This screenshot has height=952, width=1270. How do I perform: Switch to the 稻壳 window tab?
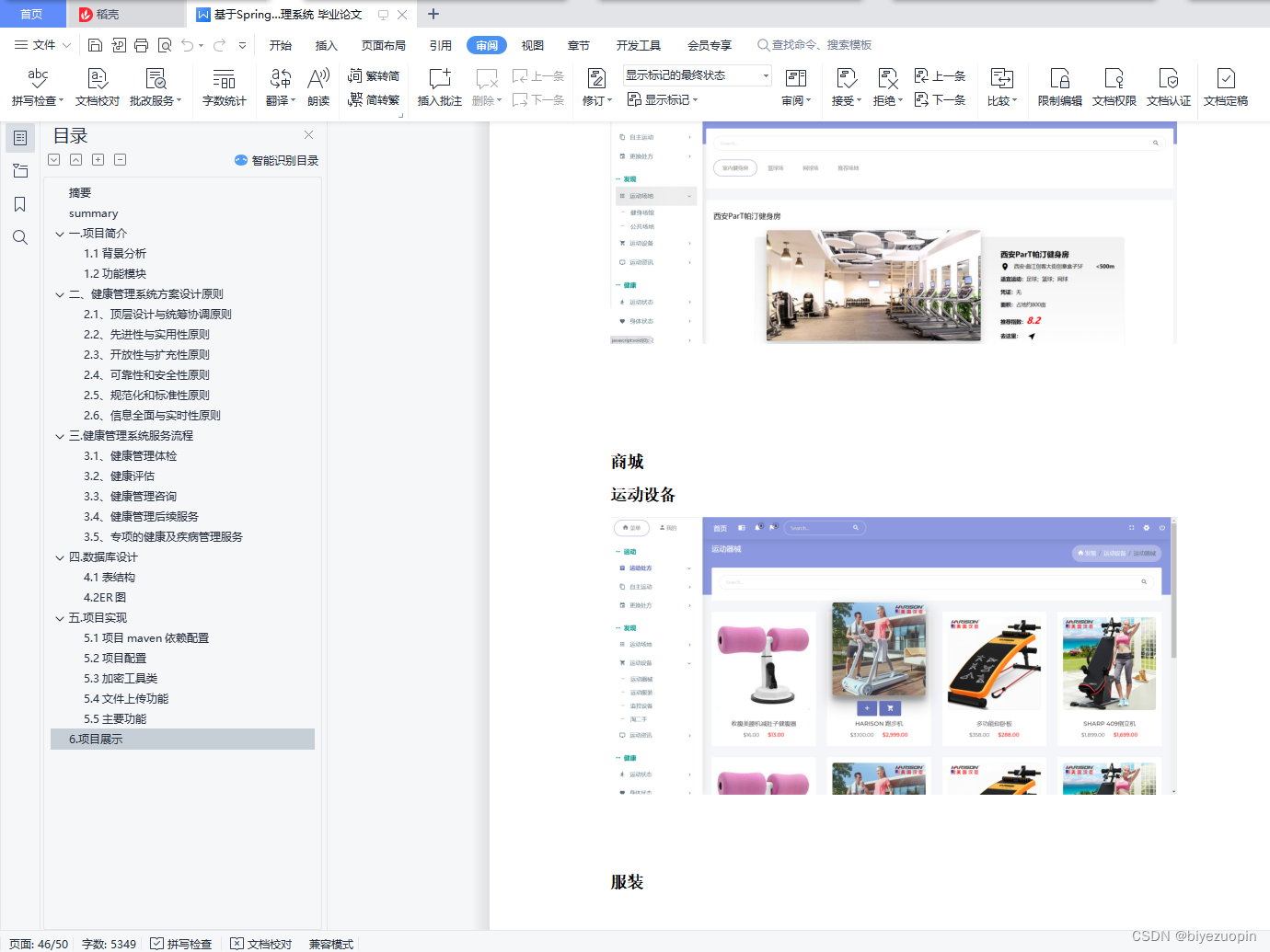pyautogui.click(x=125, y=14)
